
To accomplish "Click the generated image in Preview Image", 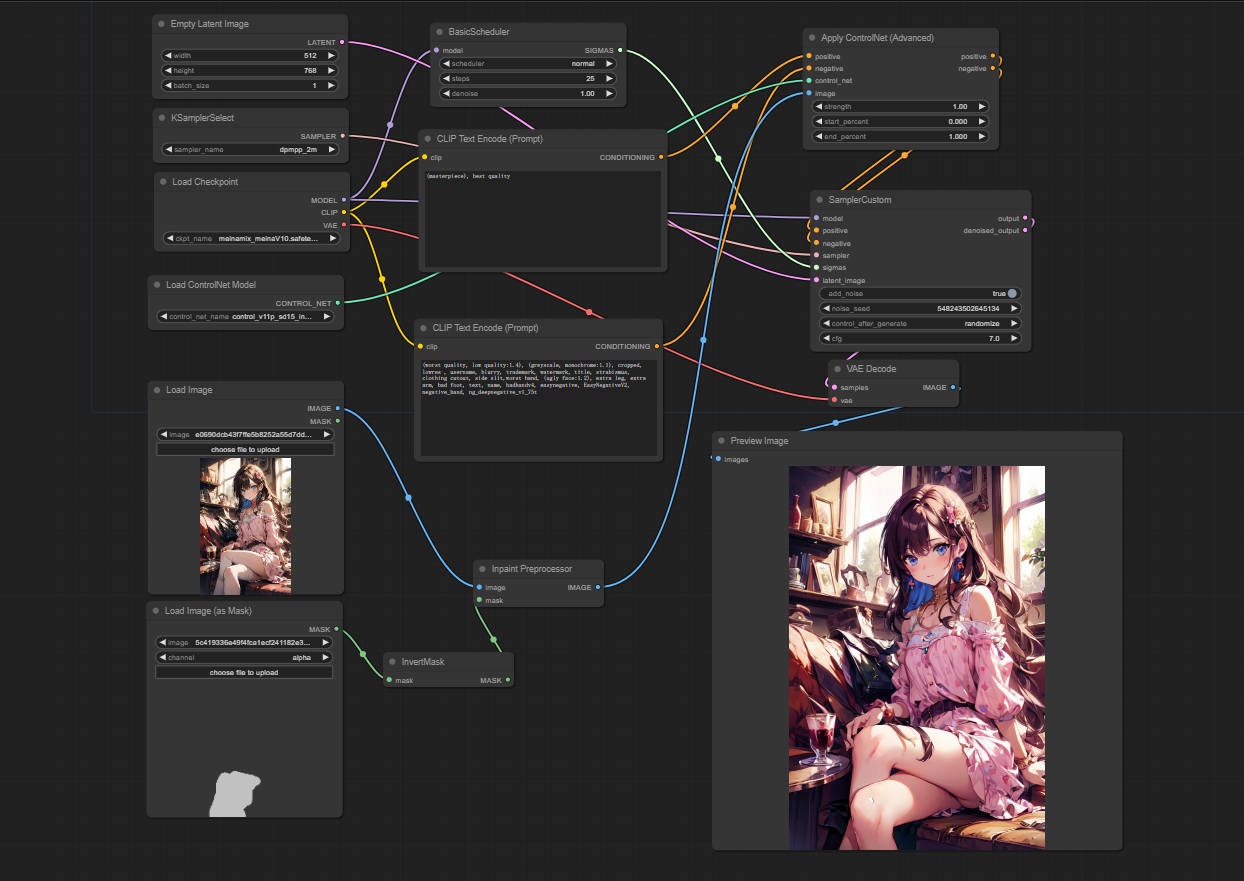I will pyautogui.click(x=917, y=657).
